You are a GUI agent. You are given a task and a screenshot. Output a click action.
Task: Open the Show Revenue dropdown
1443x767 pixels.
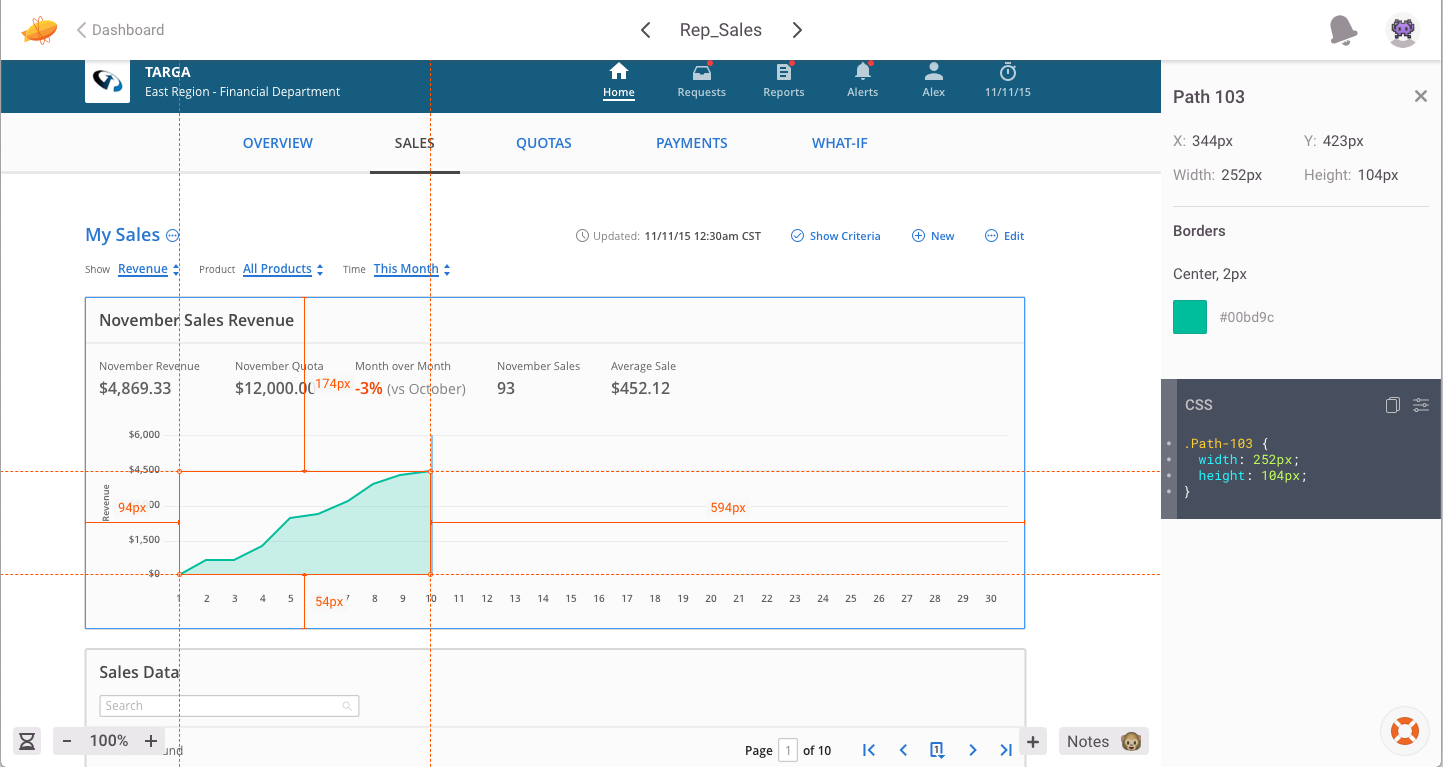pos(148,269)
